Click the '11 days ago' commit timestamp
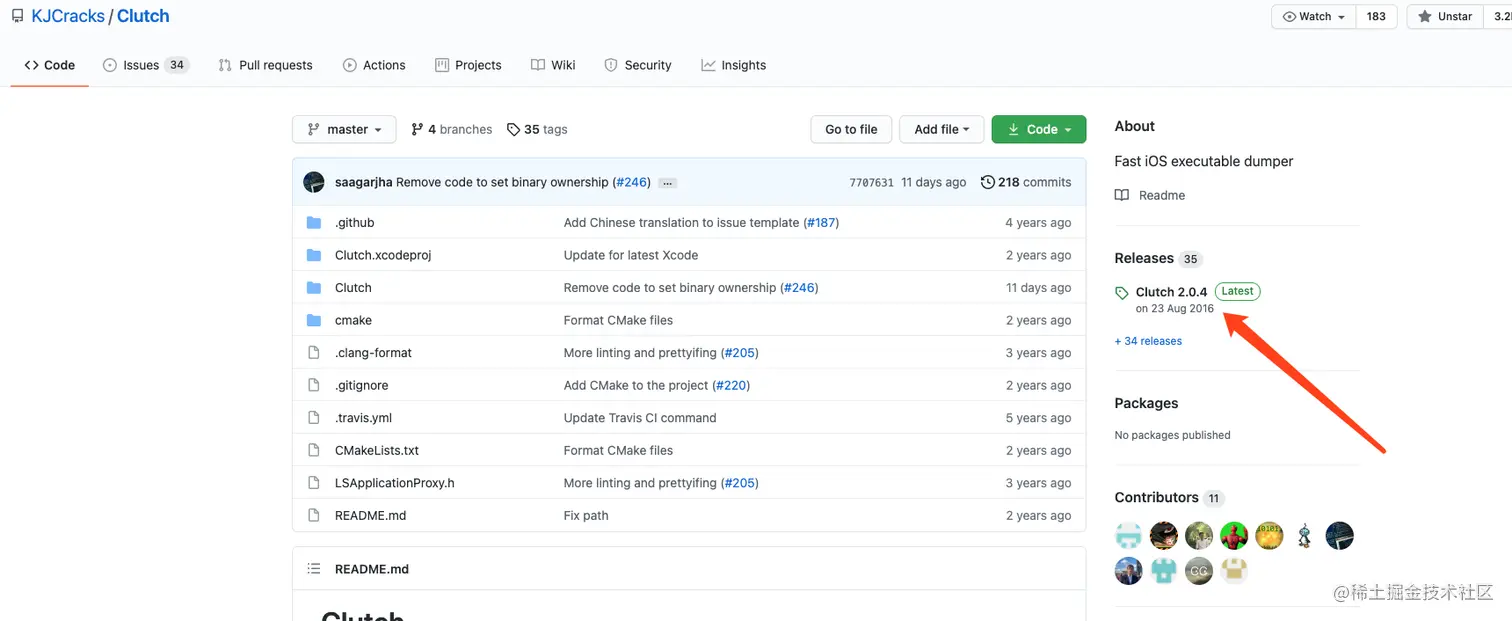 [x=933, y=182]
